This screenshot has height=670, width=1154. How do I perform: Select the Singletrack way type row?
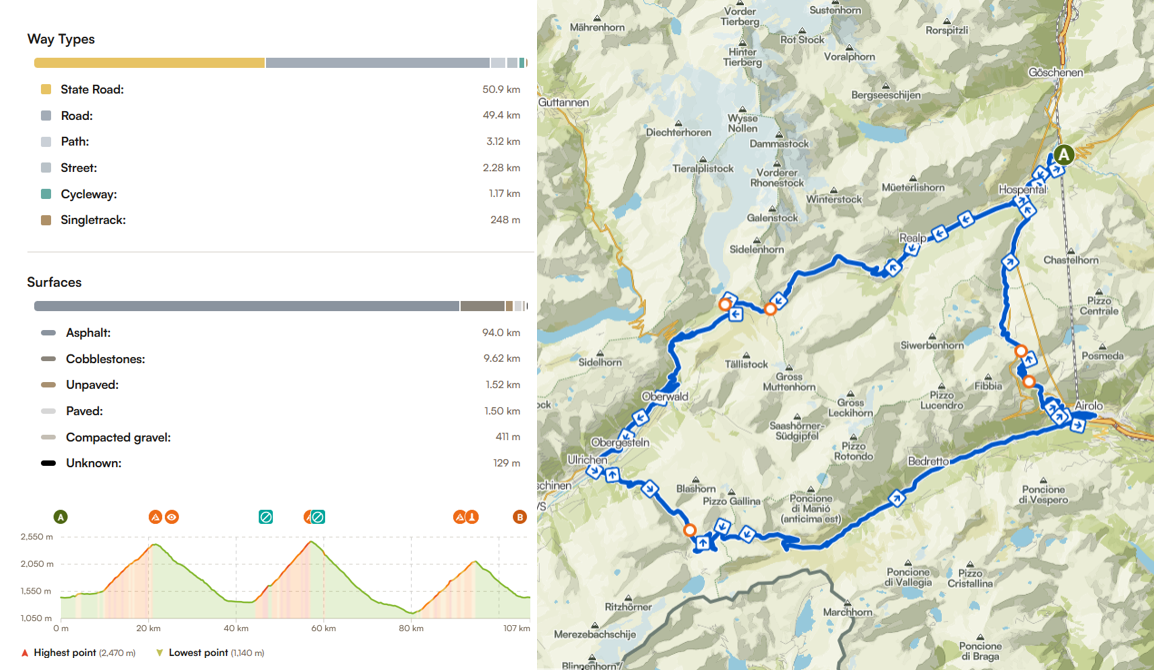point(93,220)
